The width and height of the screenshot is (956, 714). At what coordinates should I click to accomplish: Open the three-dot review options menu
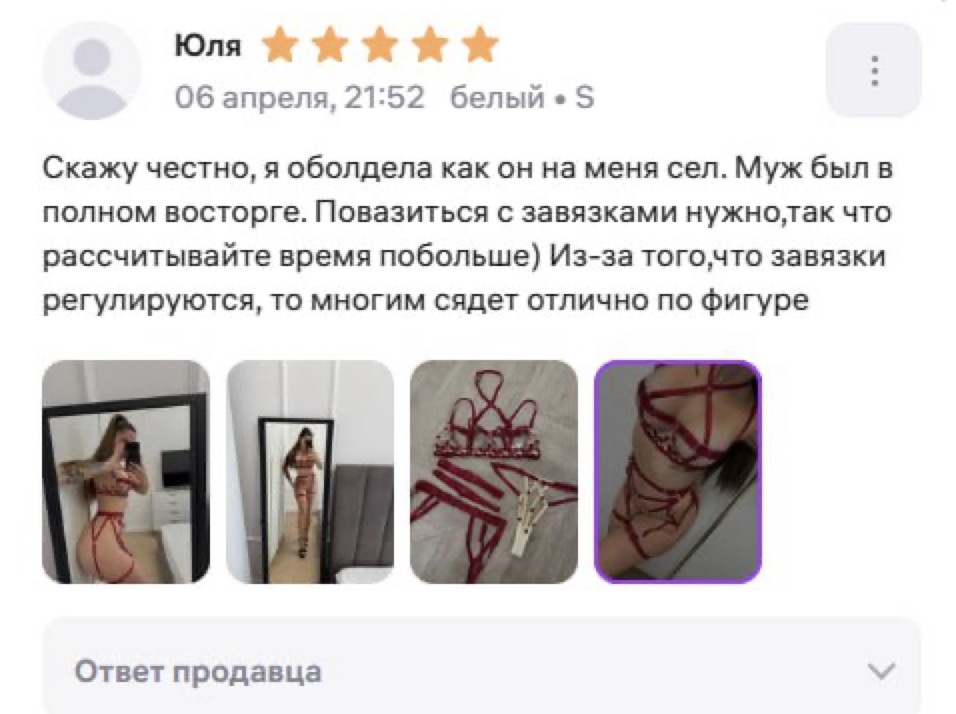pyautogui.click(x=874, y=70)
